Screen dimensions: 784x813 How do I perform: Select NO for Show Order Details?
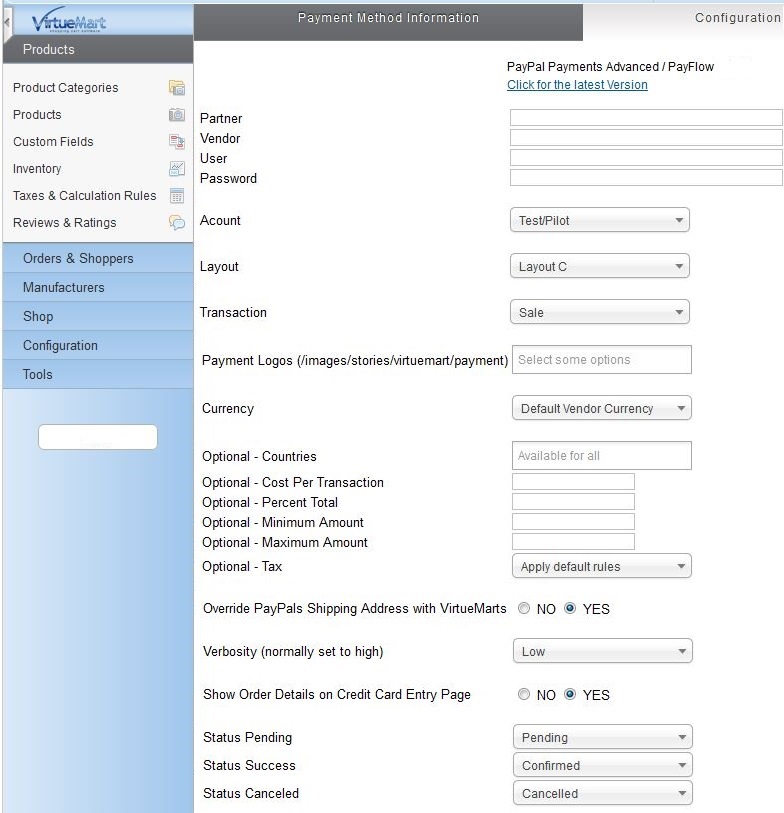point(524,694)
